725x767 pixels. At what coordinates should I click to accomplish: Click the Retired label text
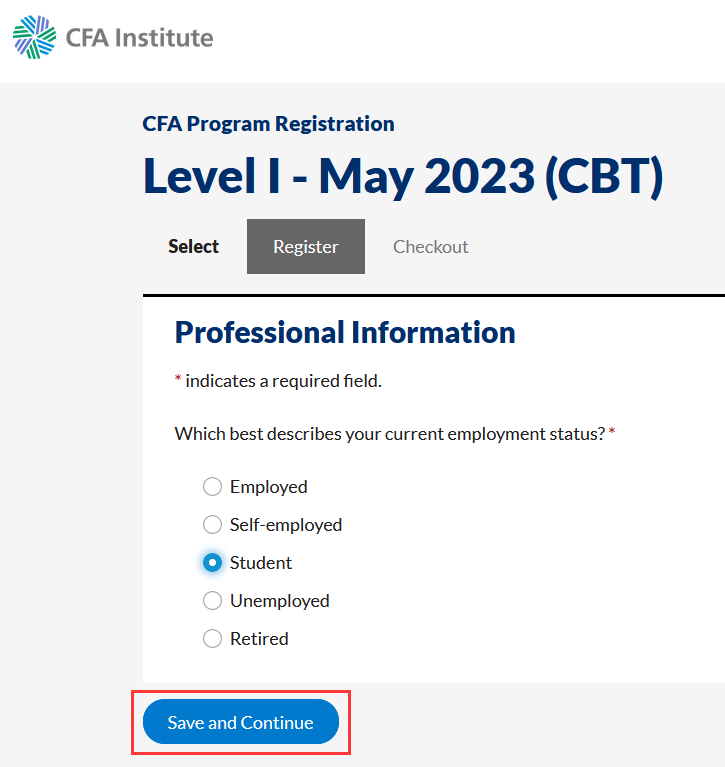click(259, 639)
